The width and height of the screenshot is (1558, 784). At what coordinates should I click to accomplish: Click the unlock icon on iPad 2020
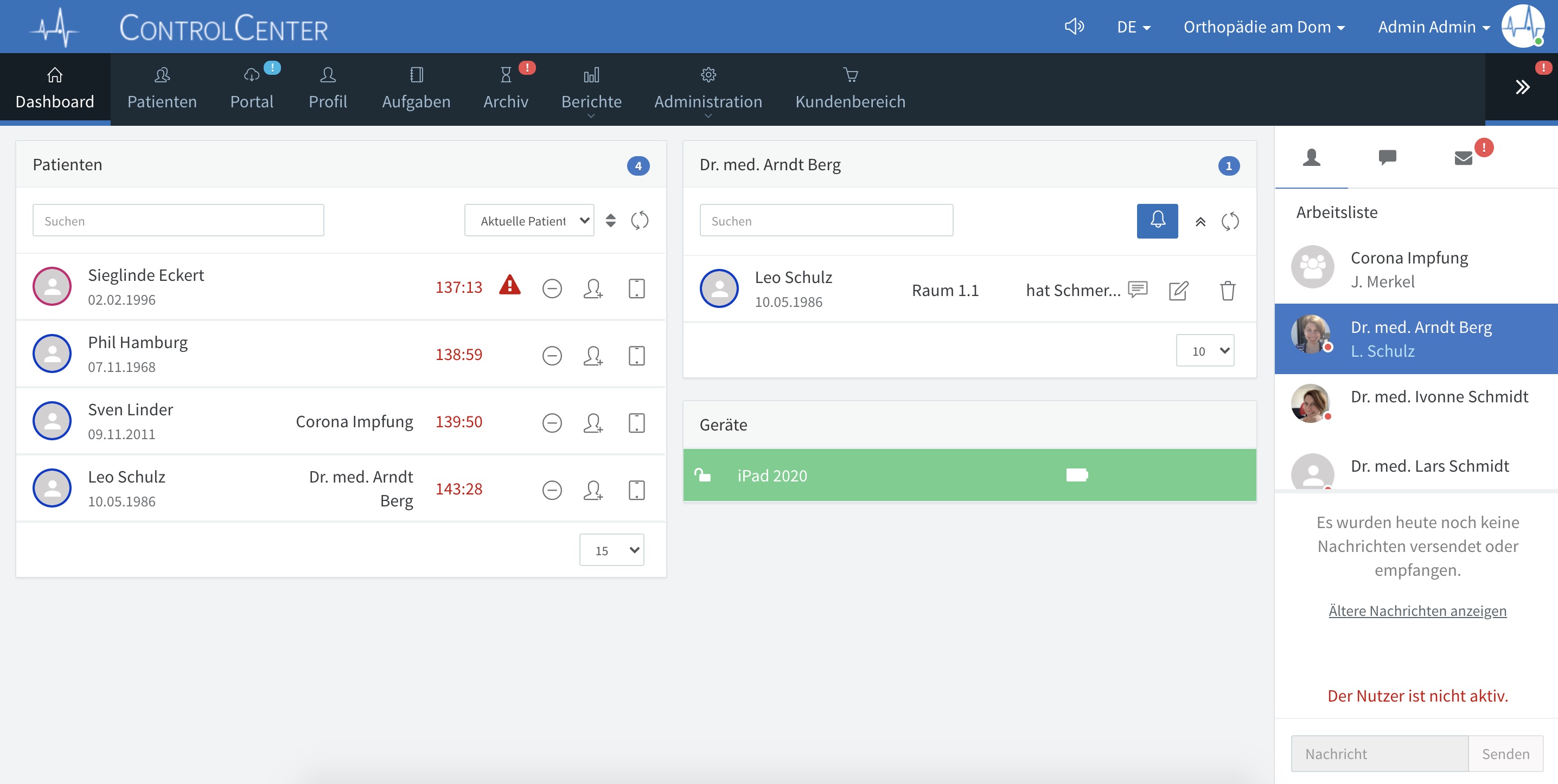click(x=702, y=474)
